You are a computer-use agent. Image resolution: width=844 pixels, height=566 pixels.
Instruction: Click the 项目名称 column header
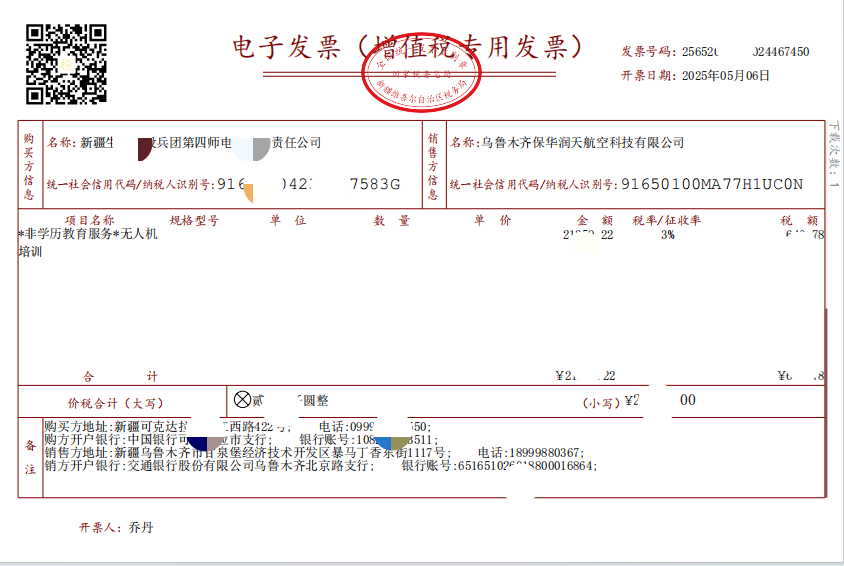(x=89, y=220)
